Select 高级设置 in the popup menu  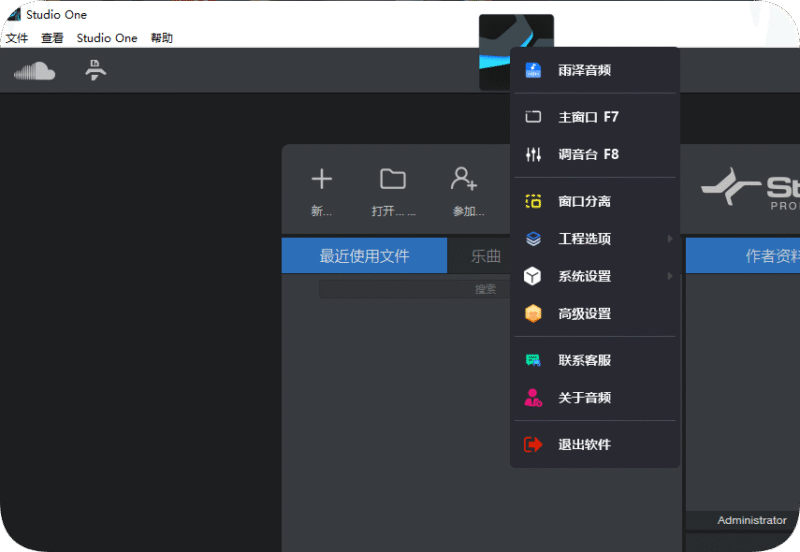[x=595, y=313]
